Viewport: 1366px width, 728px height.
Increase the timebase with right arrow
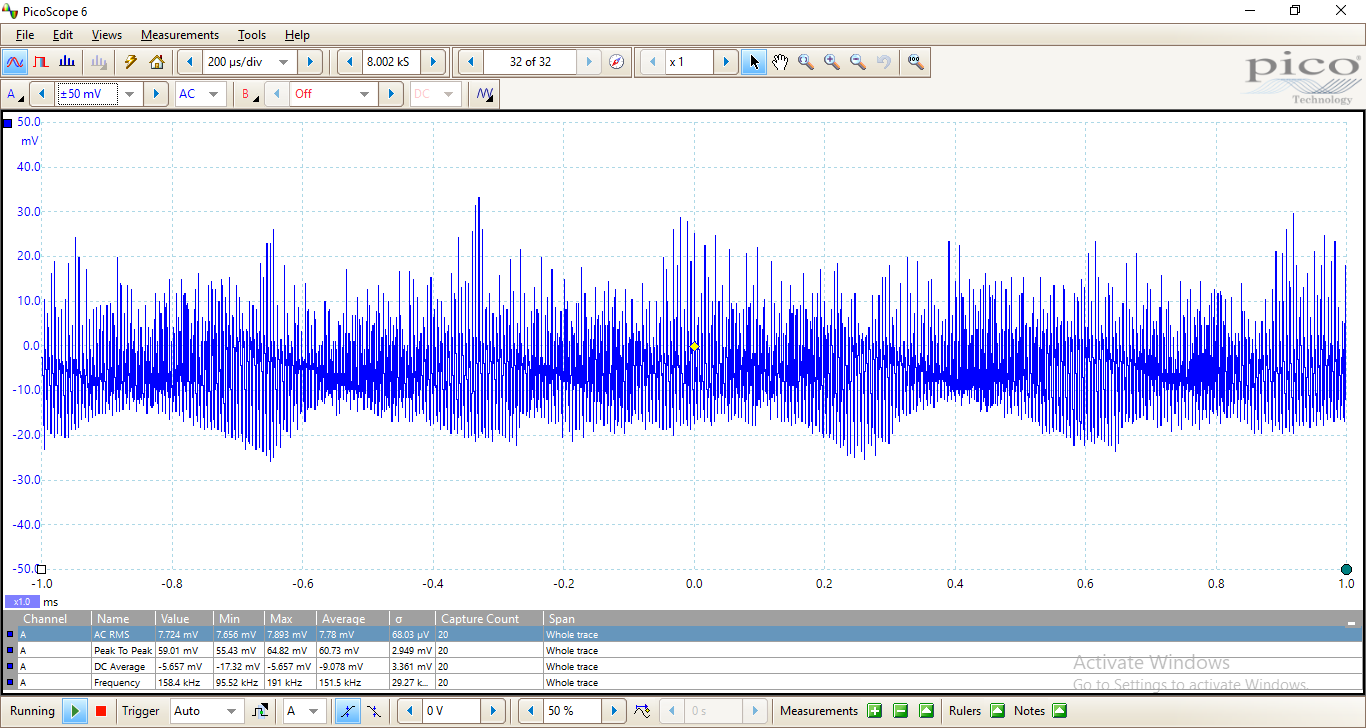tap(310, 62)
